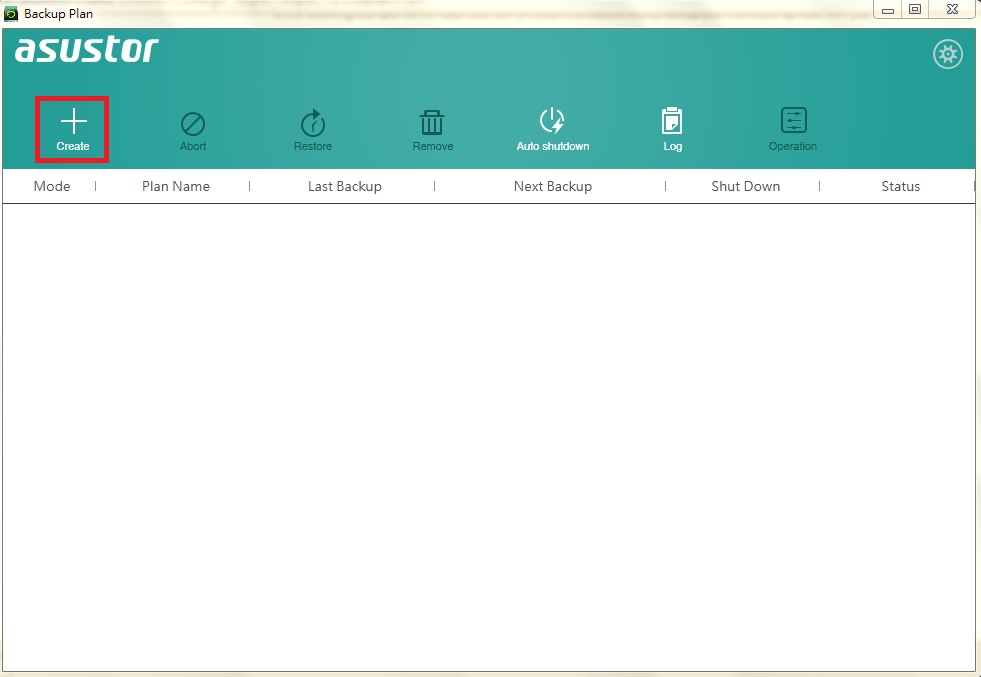
Task: Click the Next Backup column header
Action: (x=552, y=186)
